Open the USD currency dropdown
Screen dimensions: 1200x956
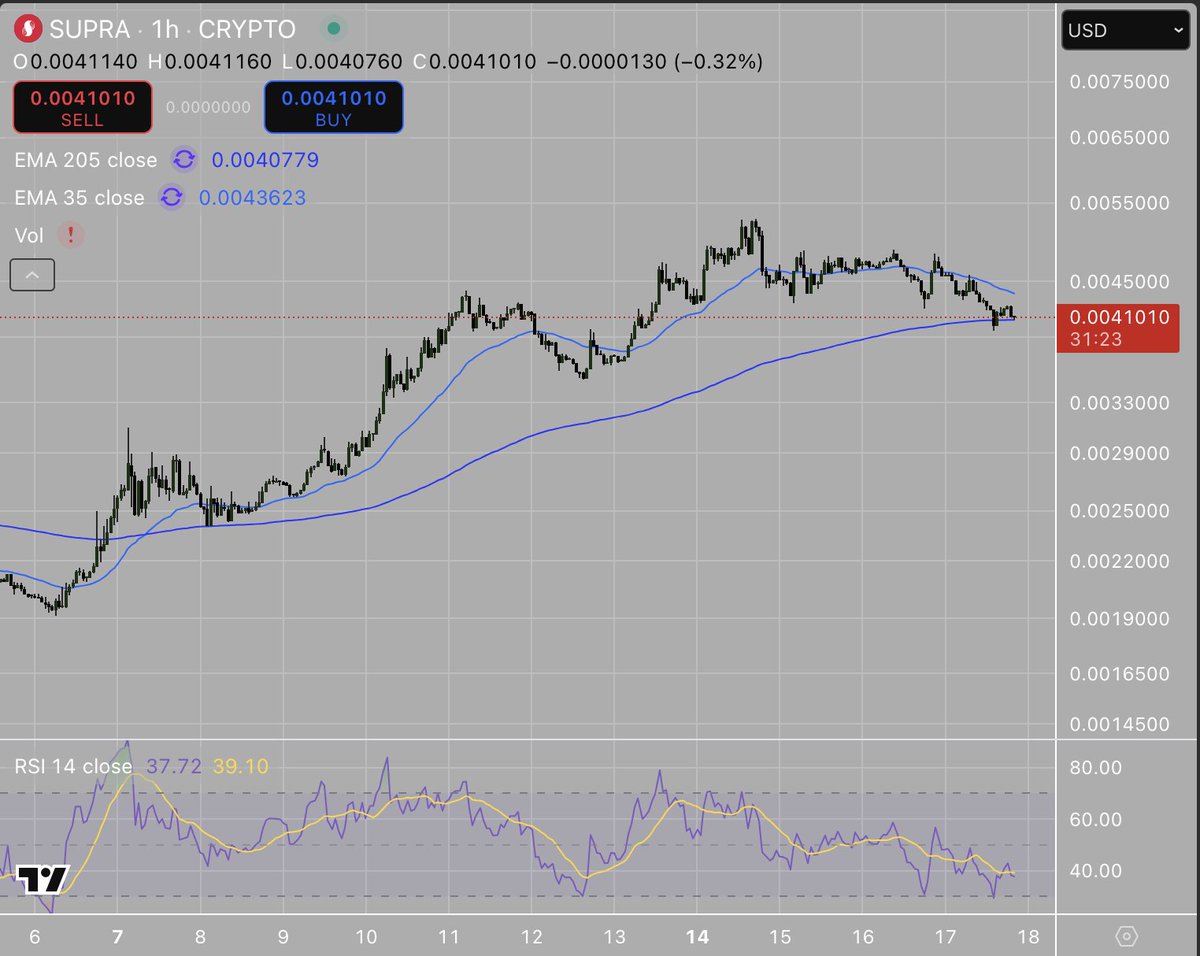(1125, 30)
